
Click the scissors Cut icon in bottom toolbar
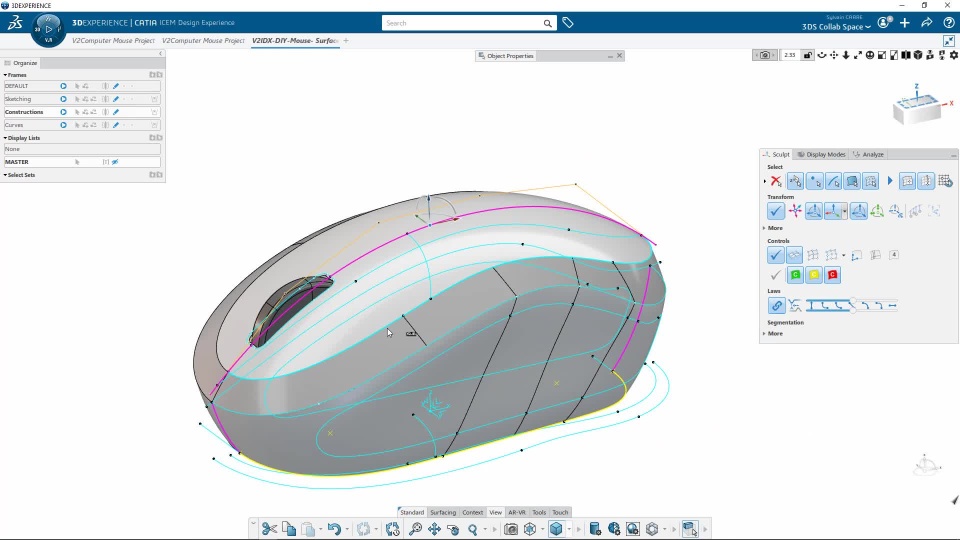click(269, 529)
